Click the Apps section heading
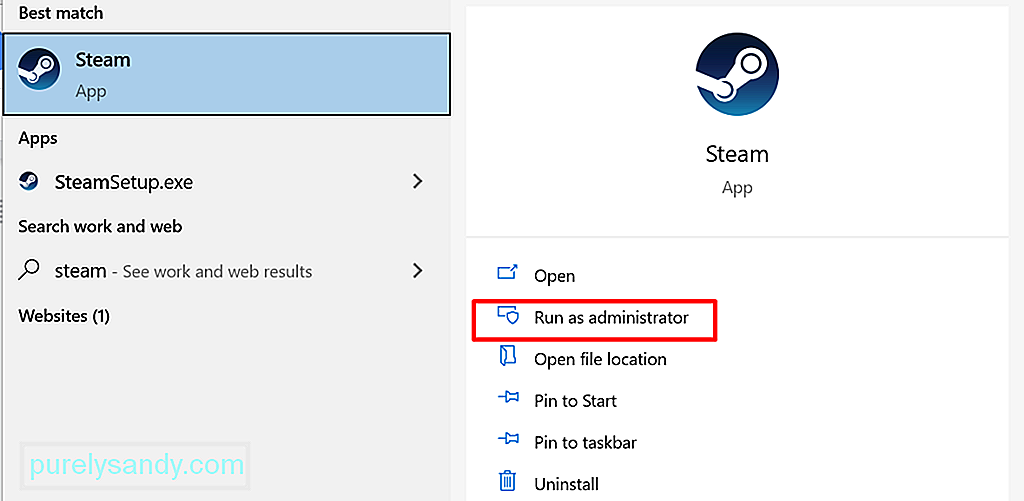This screenshot has width=1024, height=501. click(38, 138)
